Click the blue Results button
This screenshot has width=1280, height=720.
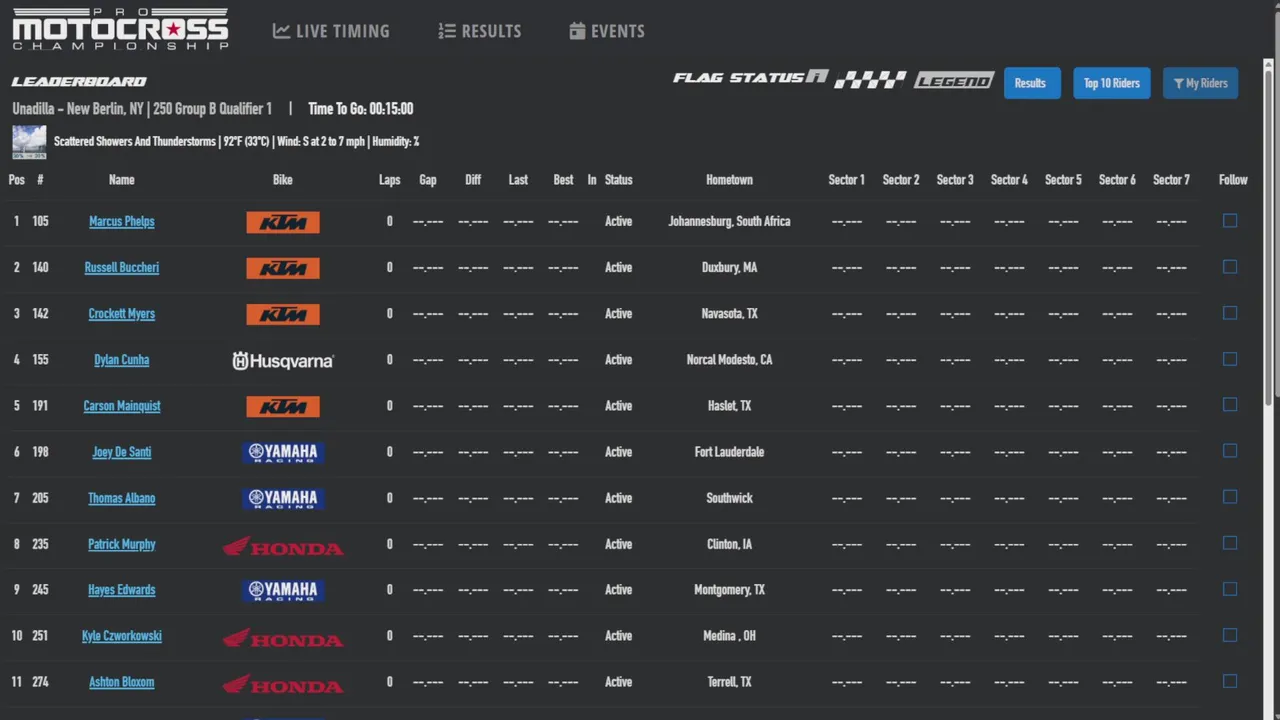coord(1031,83)
